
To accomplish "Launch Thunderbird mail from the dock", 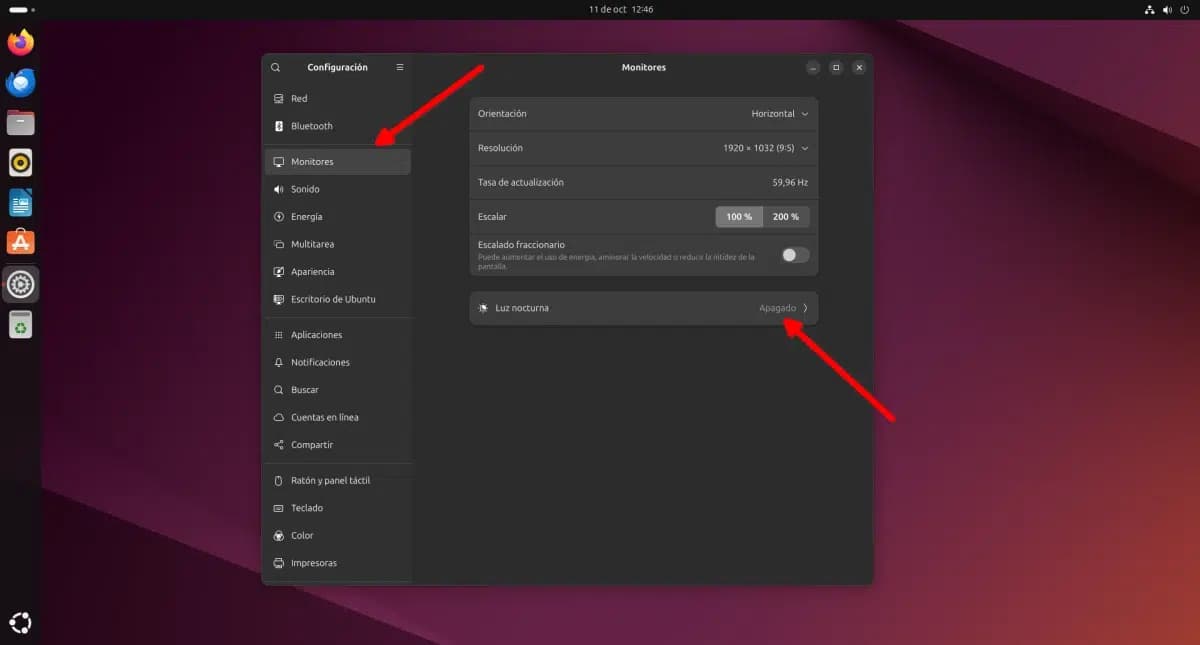I will point(21,83).
